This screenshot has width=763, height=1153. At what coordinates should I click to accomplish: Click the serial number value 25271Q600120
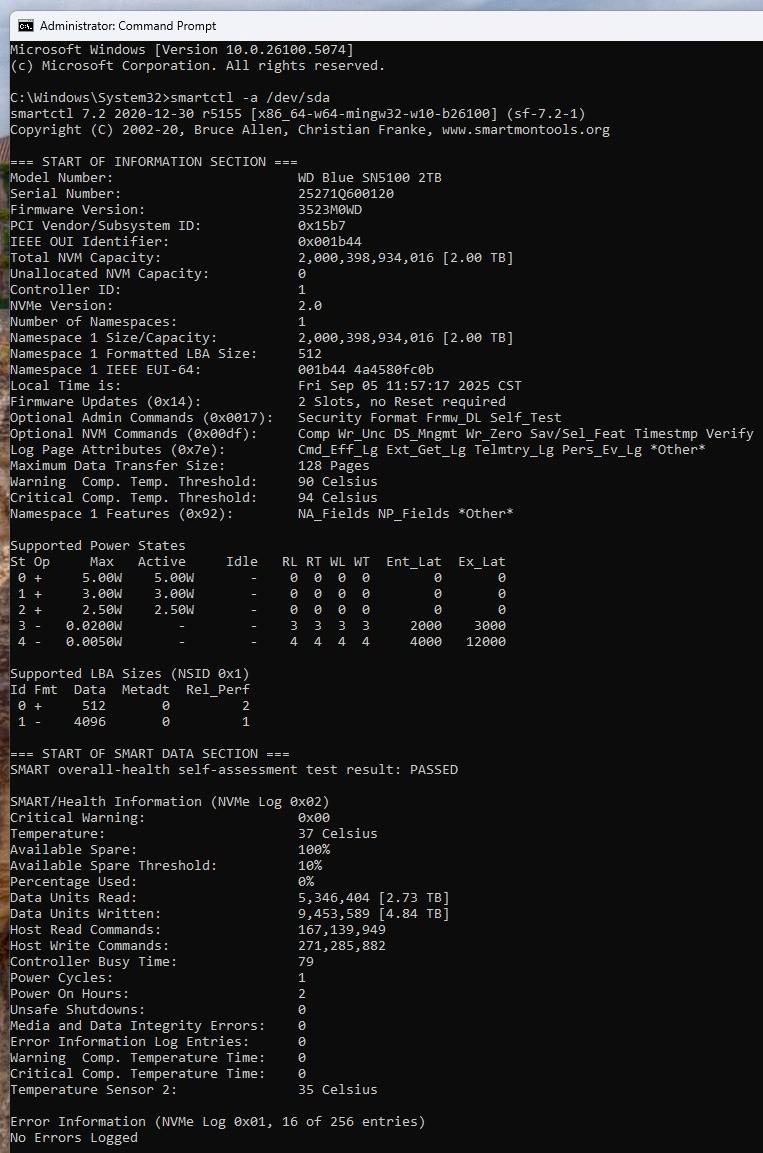point(345,193)
